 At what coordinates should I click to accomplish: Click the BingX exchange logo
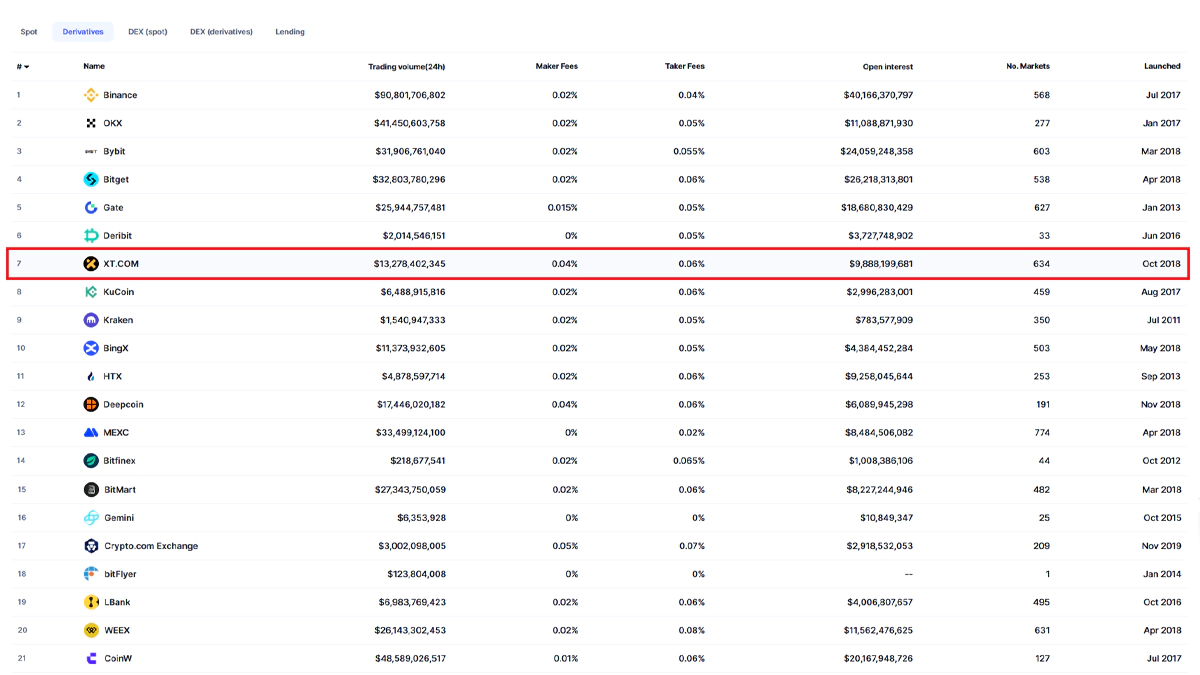coord(91,348)
